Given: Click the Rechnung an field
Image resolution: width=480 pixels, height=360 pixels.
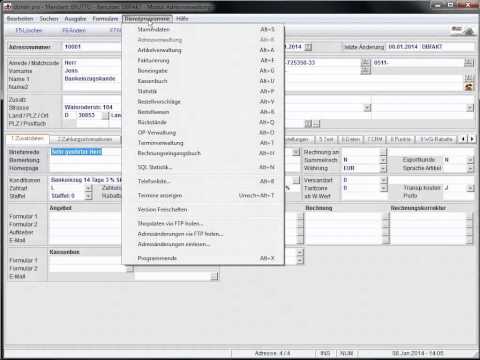Looking at the screenshot, I should (x=361, y=152).
